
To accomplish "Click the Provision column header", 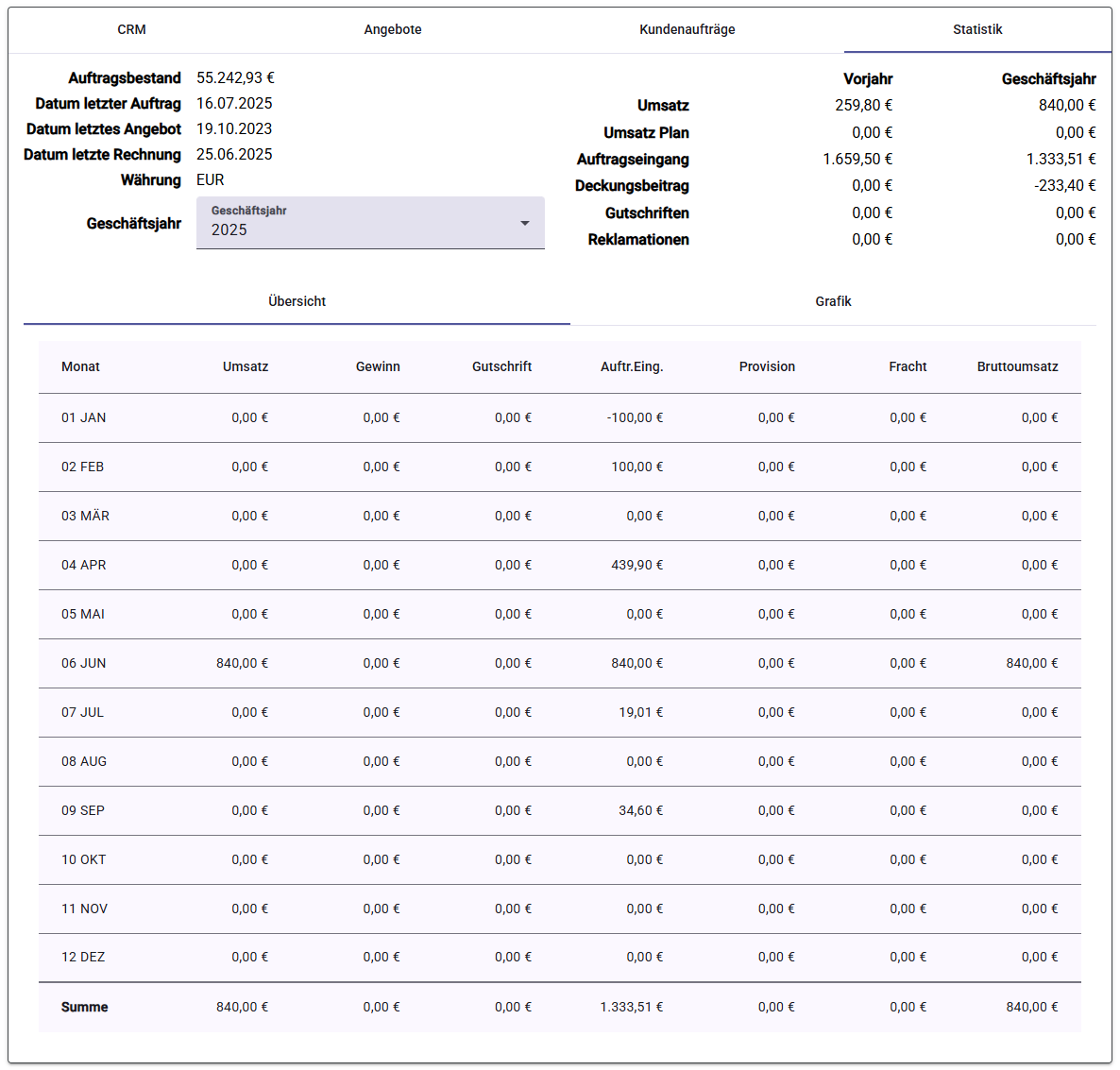I will pos(767,366).
